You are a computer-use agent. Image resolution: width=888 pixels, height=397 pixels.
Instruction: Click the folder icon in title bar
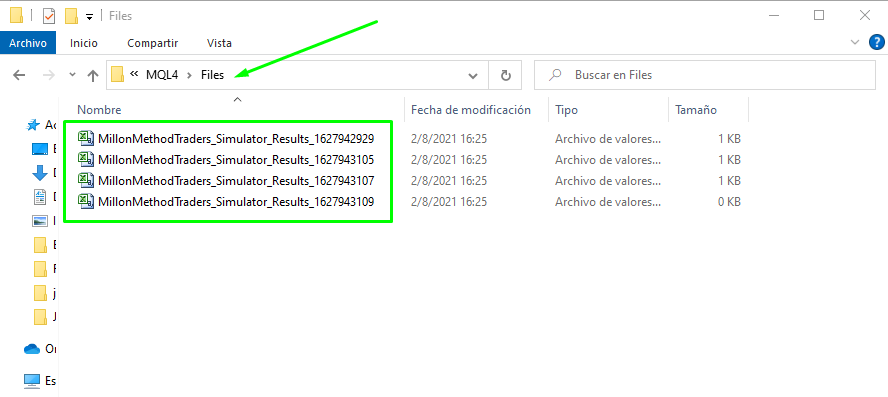point(16,16)
